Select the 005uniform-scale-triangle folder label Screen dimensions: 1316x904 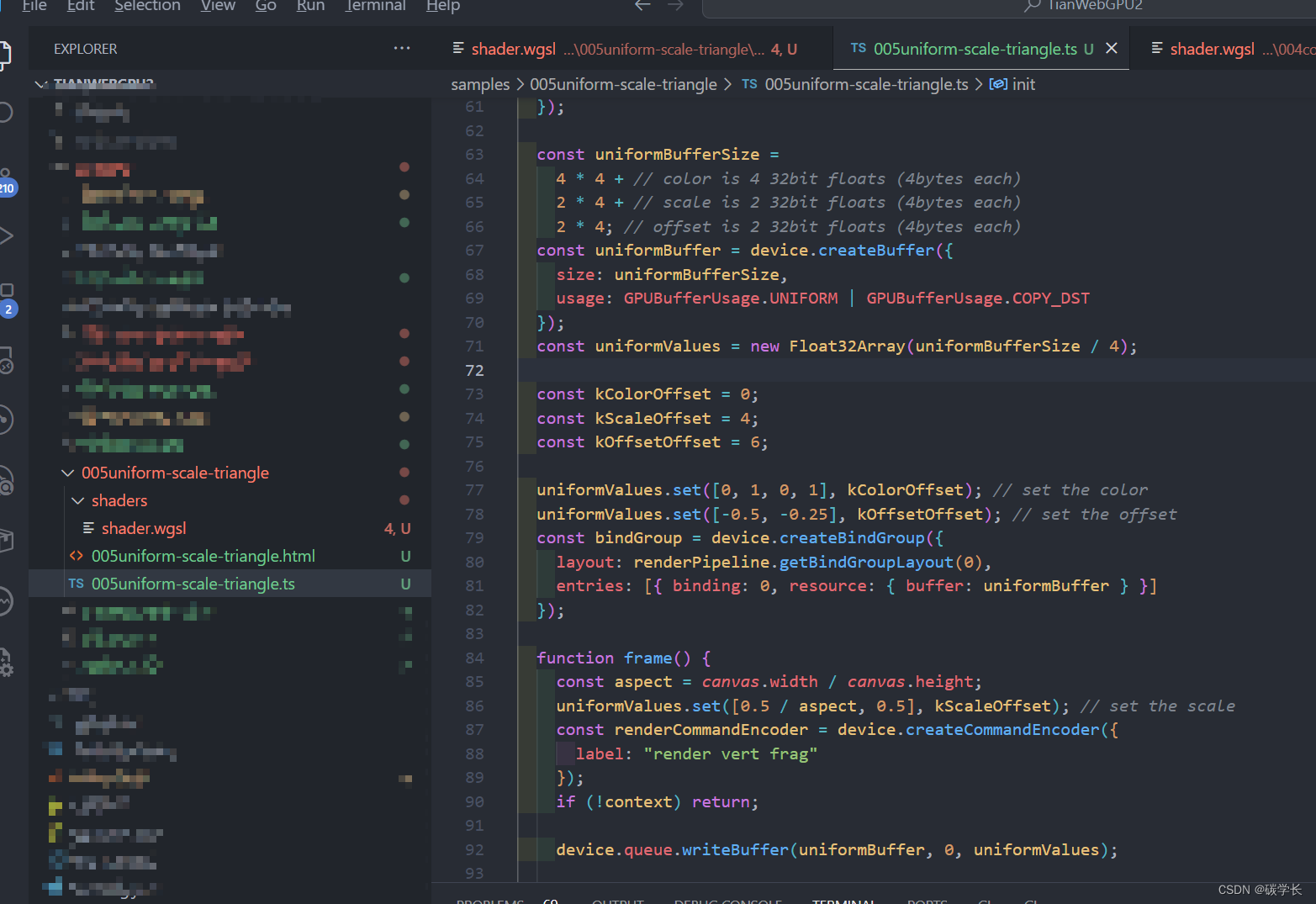coord(175,473)
